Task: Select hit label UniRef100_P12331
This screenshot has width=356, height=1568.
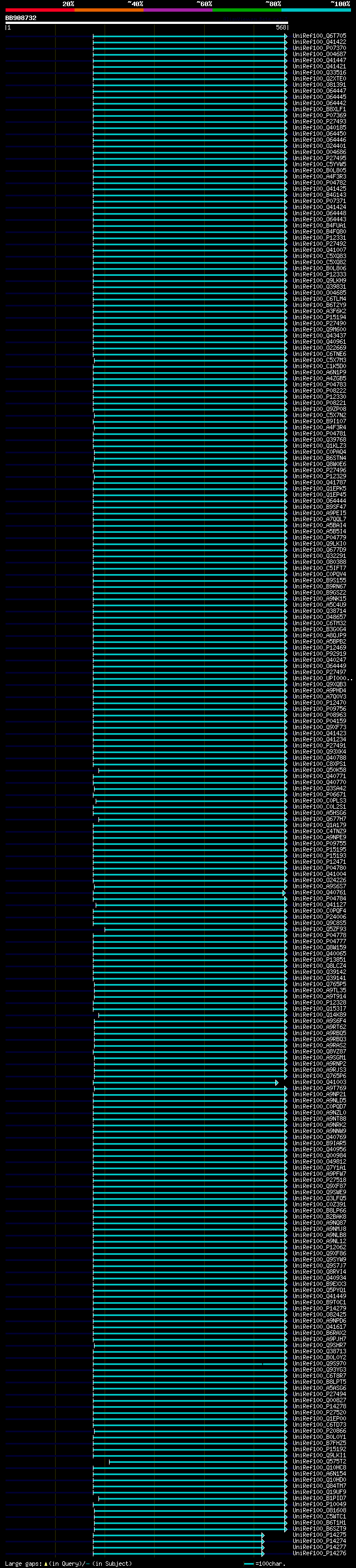Action: tap(319, 238)
